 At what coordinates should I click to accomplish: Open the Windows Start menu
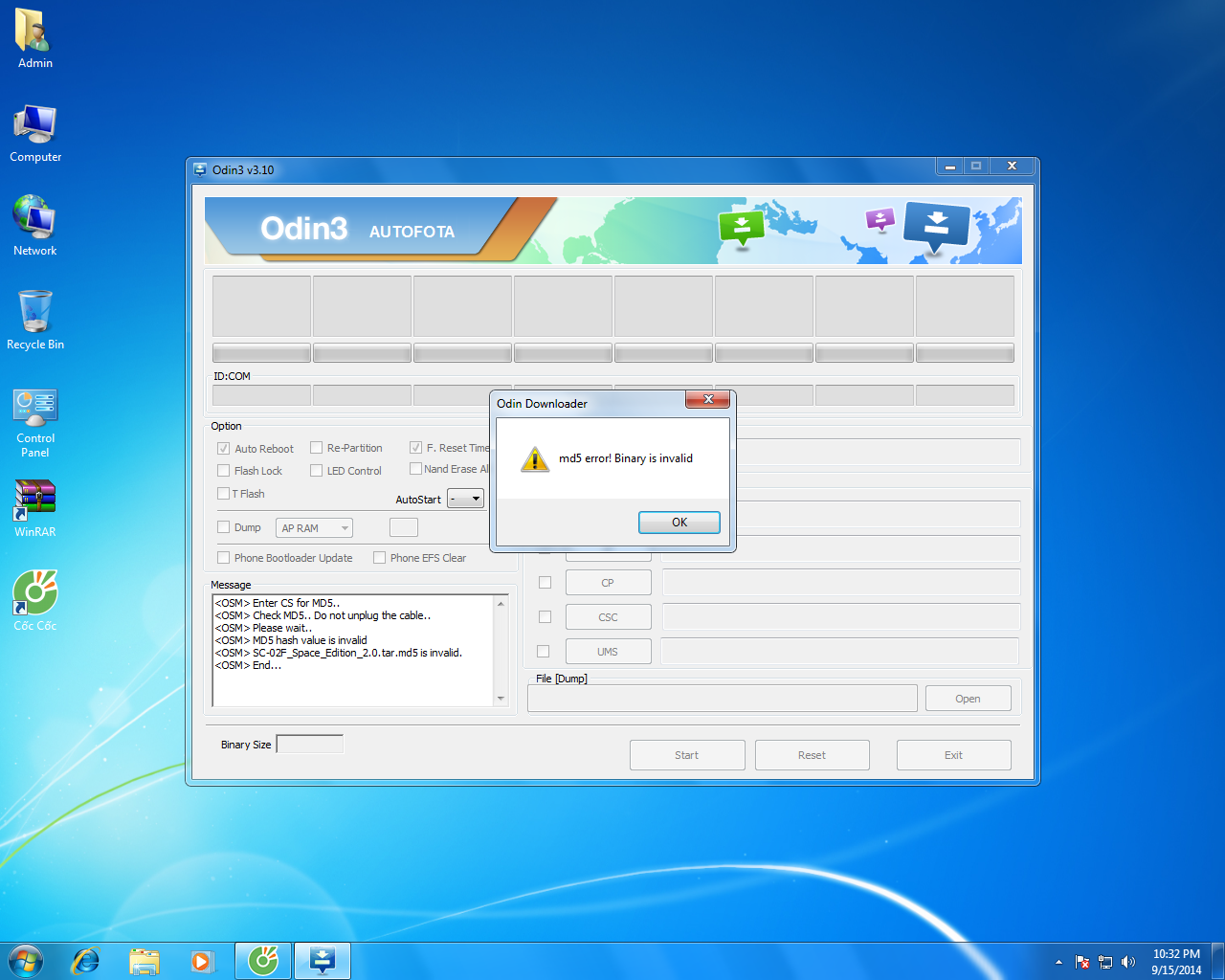pos(25,961)
